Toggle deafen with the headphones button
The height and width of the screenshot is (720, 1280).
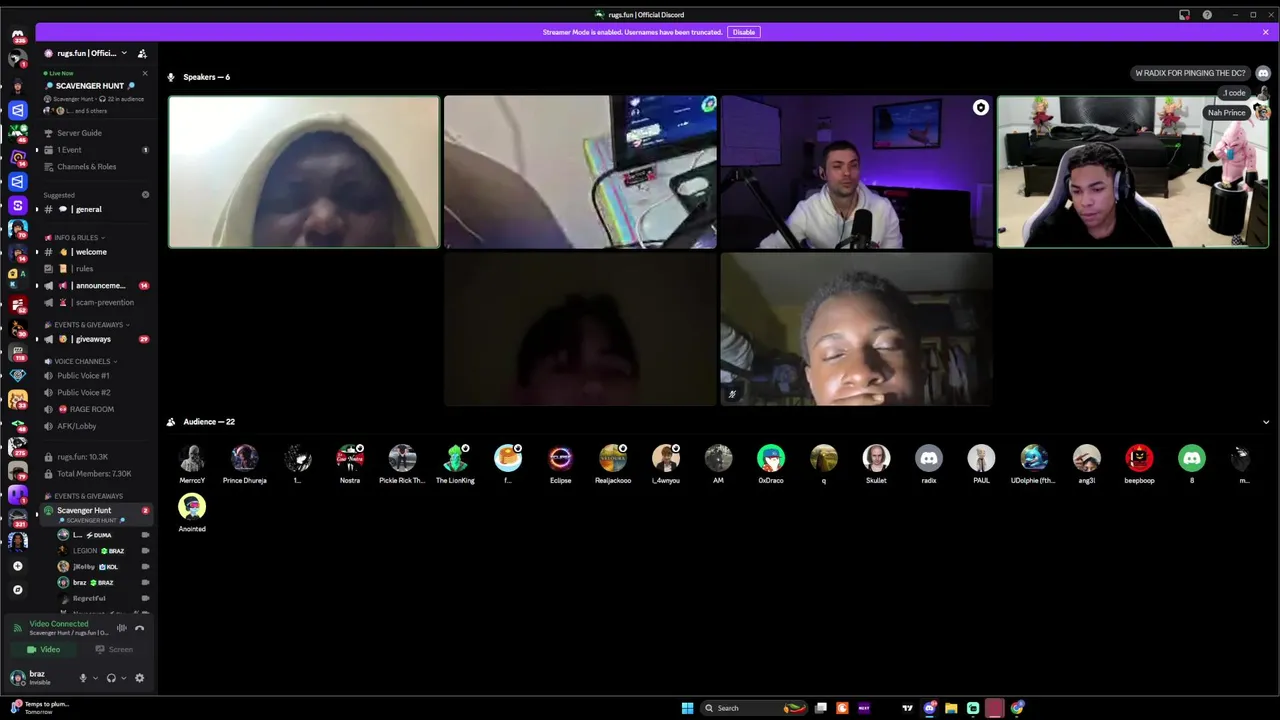click(x=111, y=678)
